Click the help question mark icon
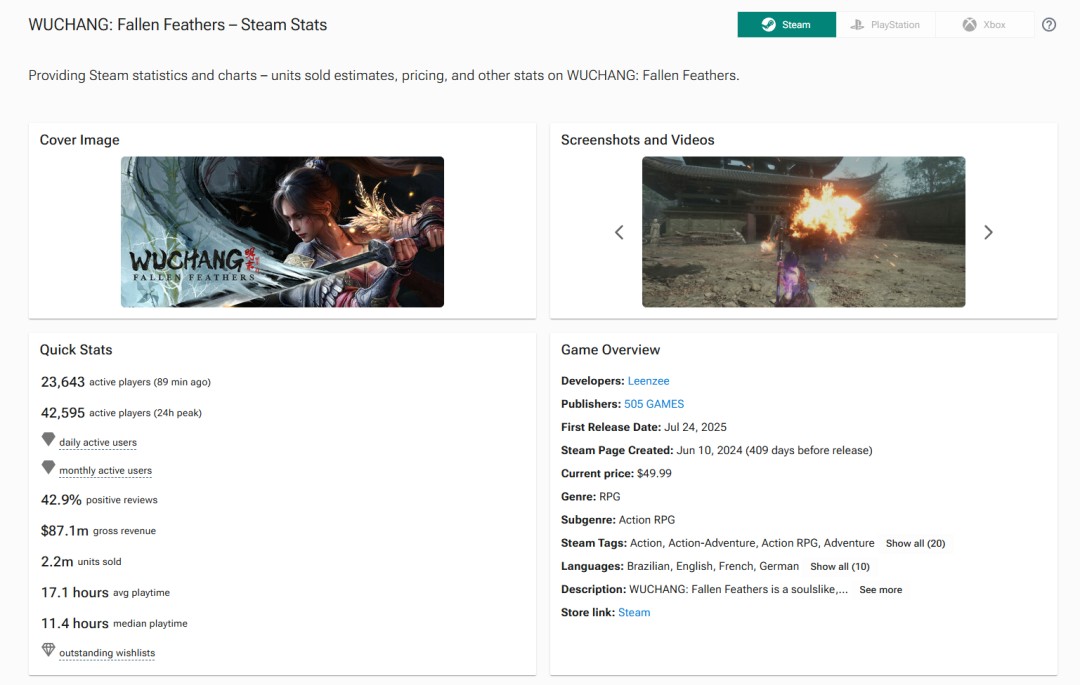 [x=1049, y=25]
